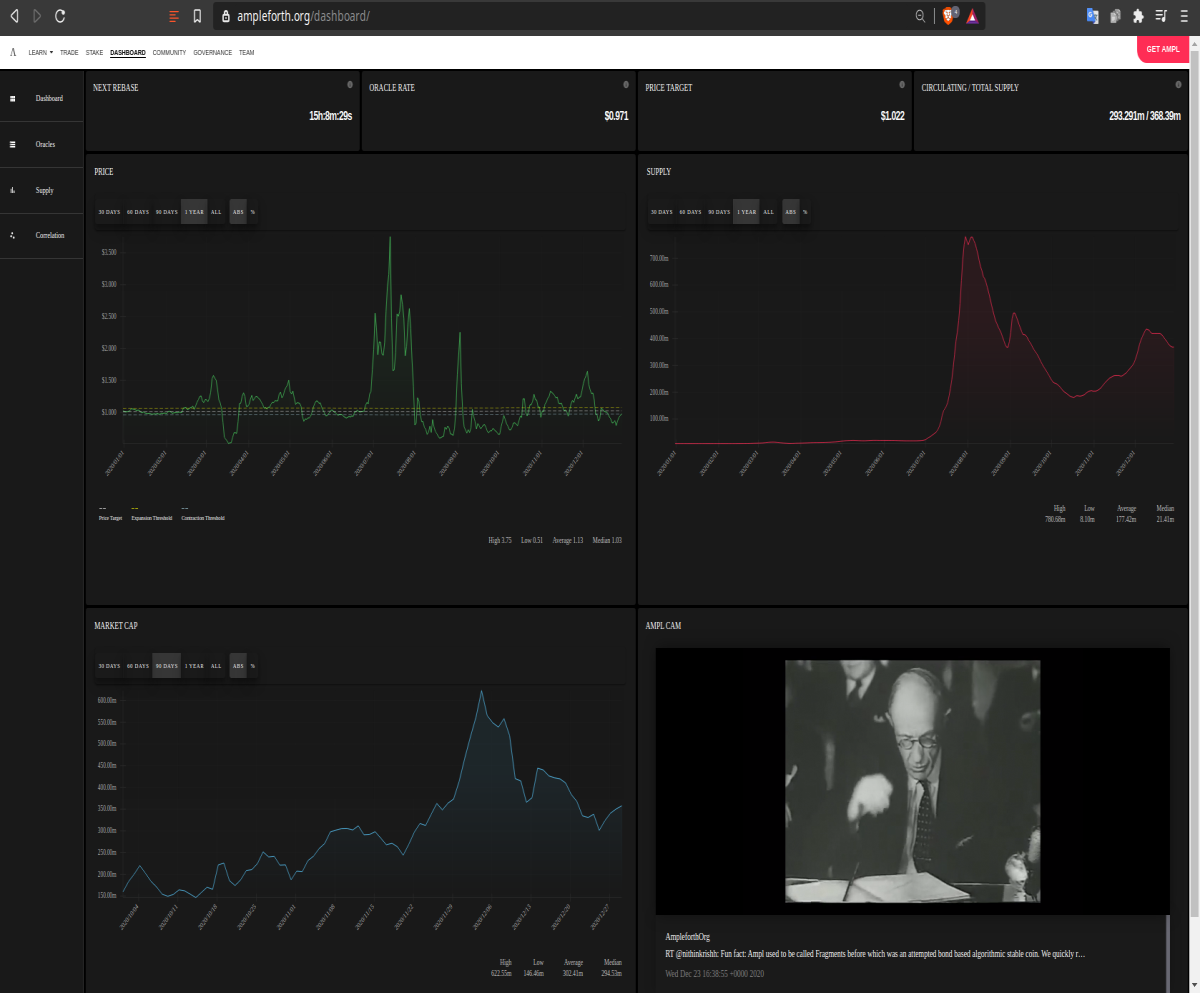Click the Supply sidebar icon
1200x993 pixels.
[x=12, y=190]
